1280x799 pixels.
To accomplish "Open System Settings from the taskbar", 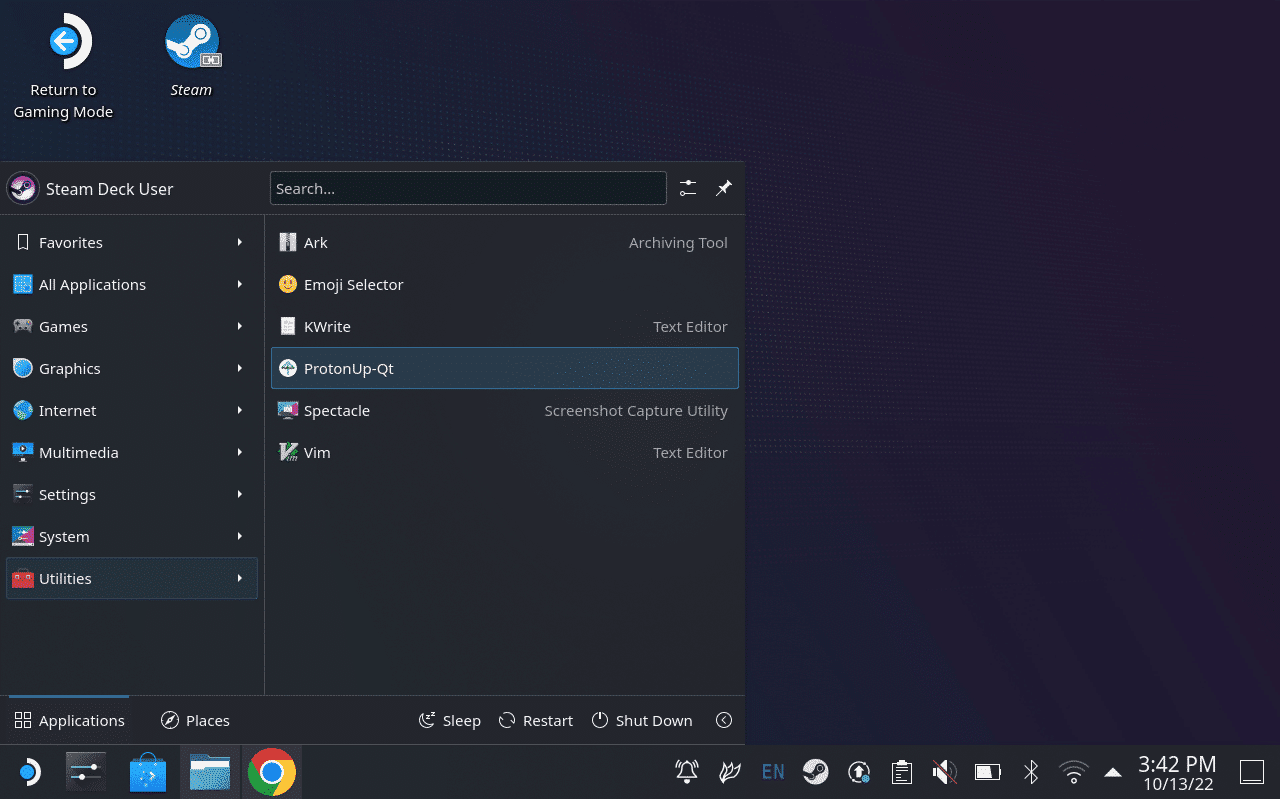I will pos(86,772).
